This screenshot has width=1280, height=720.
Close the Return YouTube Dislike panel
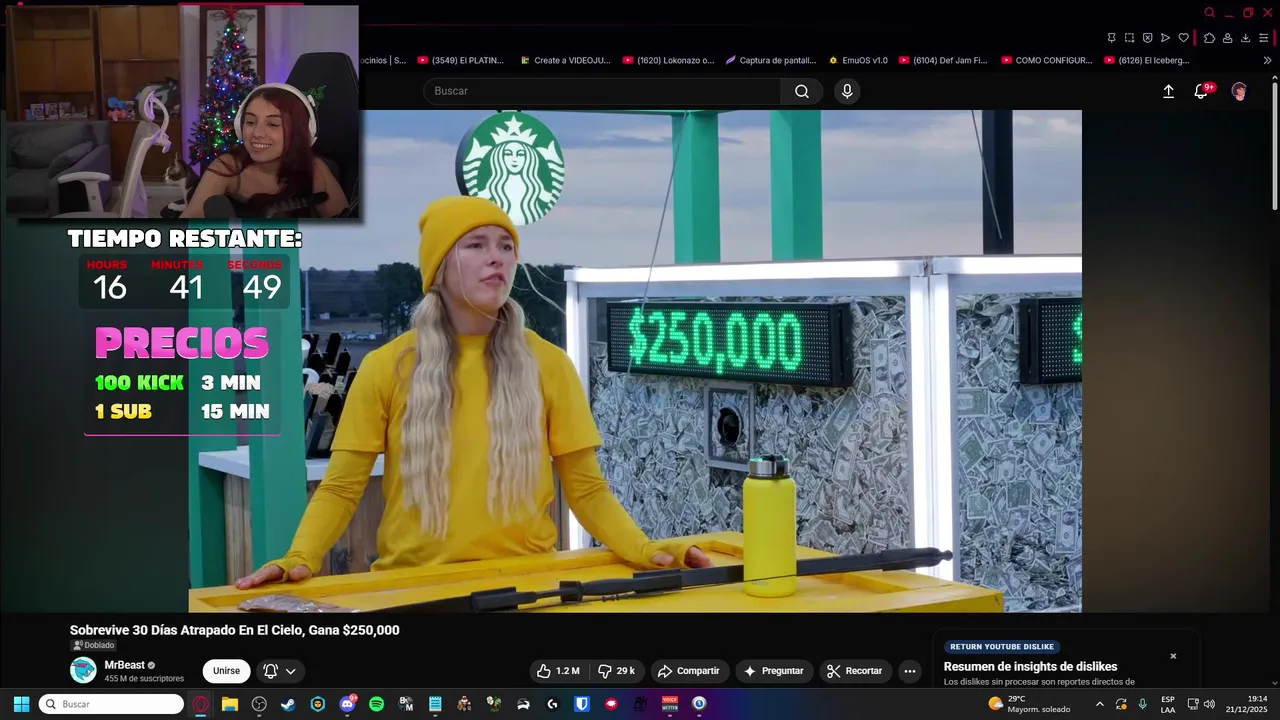point(1173,656)
